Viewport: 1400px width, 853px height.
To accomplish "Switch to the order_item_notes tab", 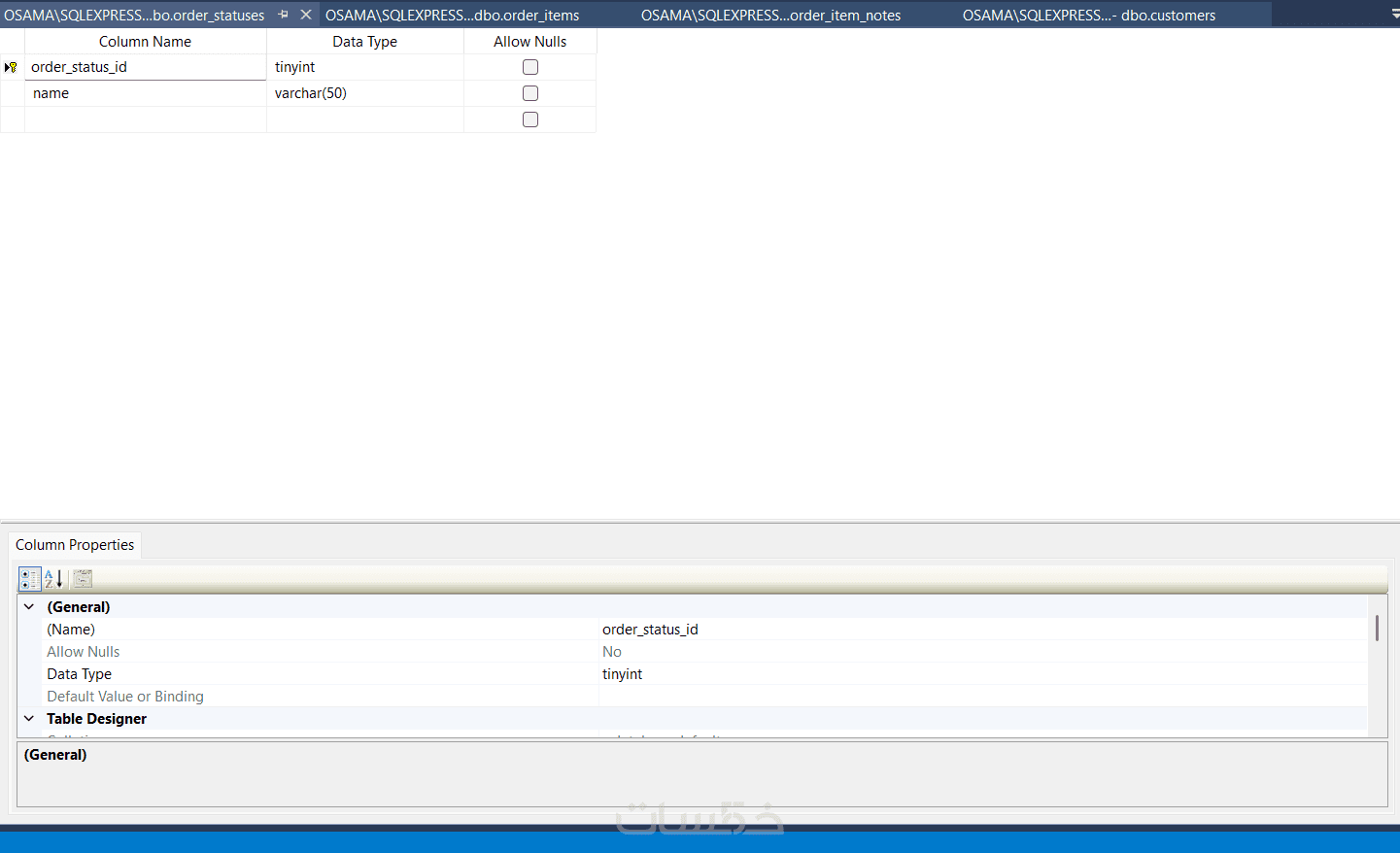I will [x=770, y=15].
